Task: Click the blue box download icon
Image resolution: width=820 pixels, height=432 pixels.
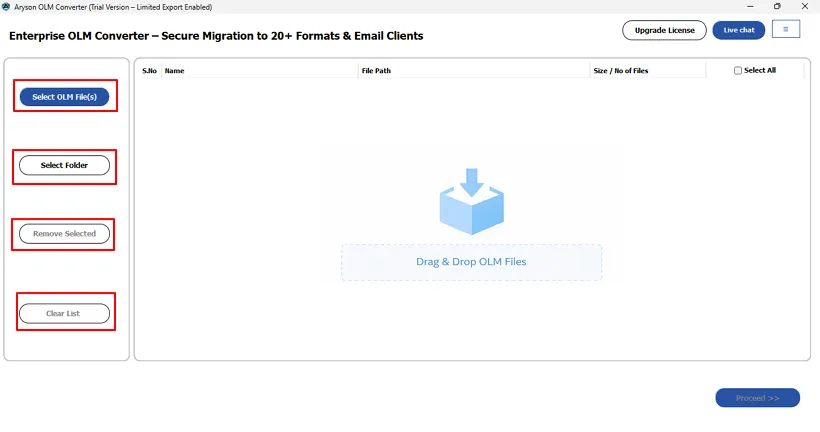Action: point(472,201)
